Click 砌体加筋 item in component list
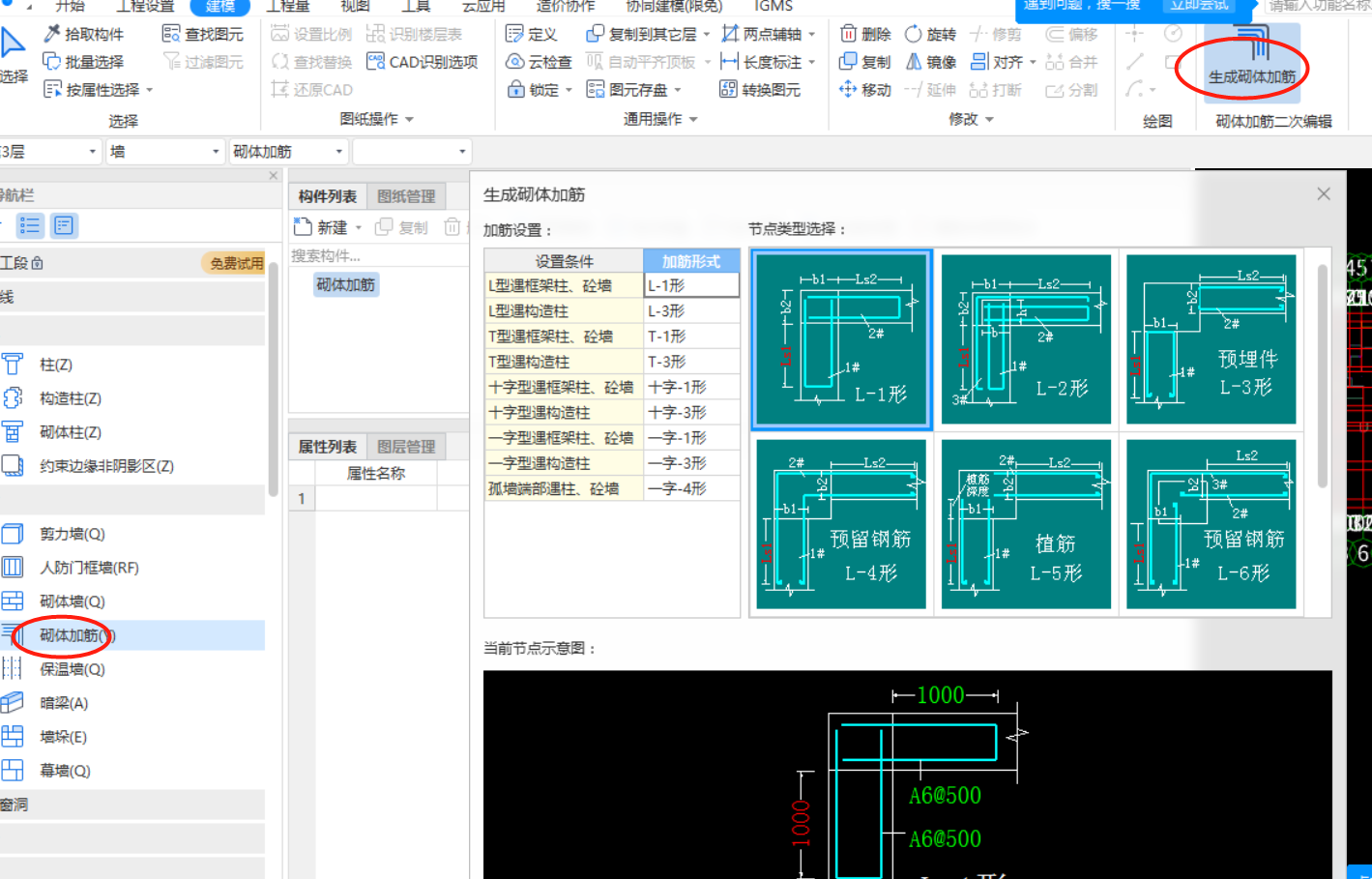1372x879 pixels. coord(346,285)
